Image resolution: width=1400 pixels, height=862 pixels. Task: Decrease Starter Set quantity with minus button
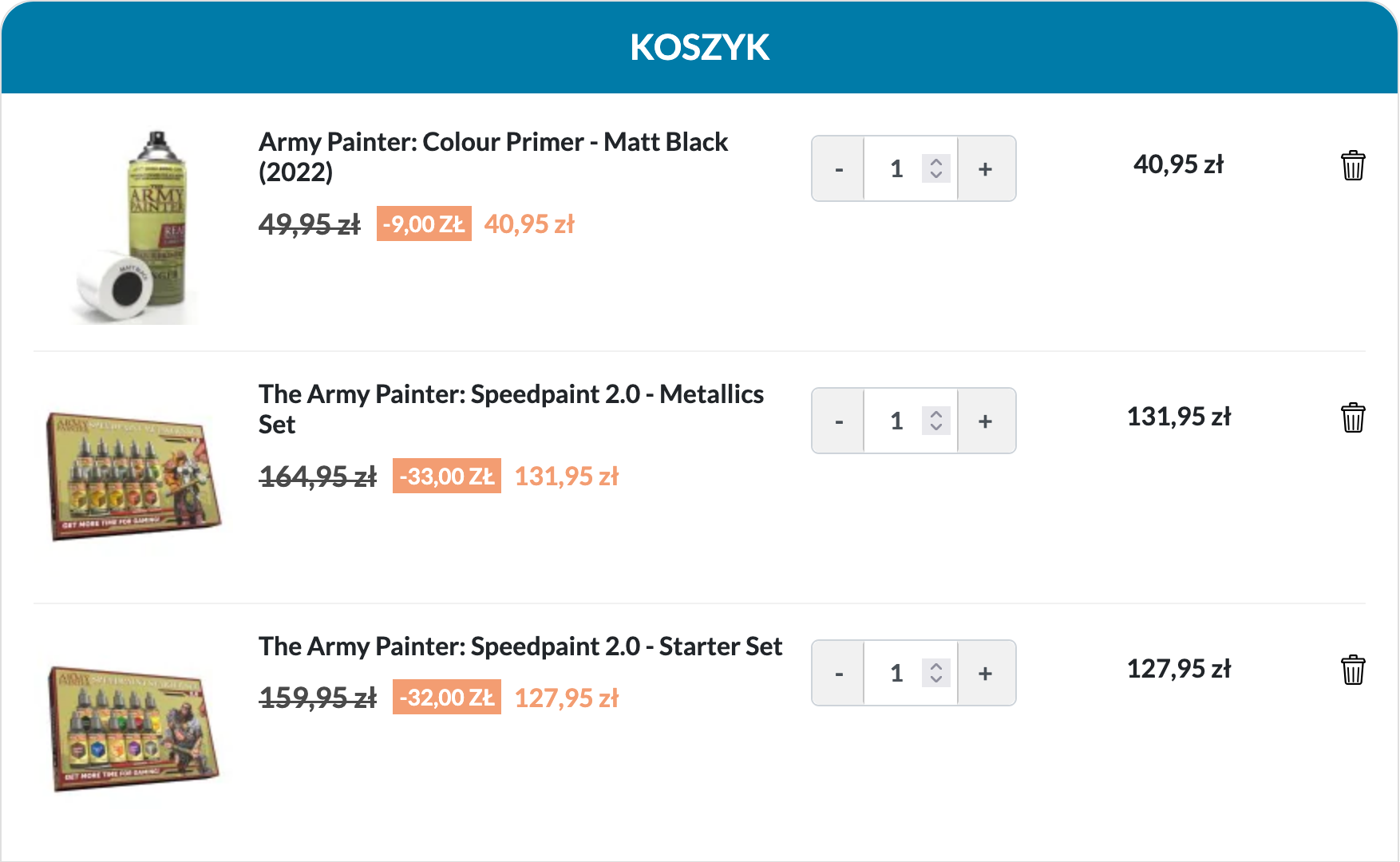(x=838, y=673)
